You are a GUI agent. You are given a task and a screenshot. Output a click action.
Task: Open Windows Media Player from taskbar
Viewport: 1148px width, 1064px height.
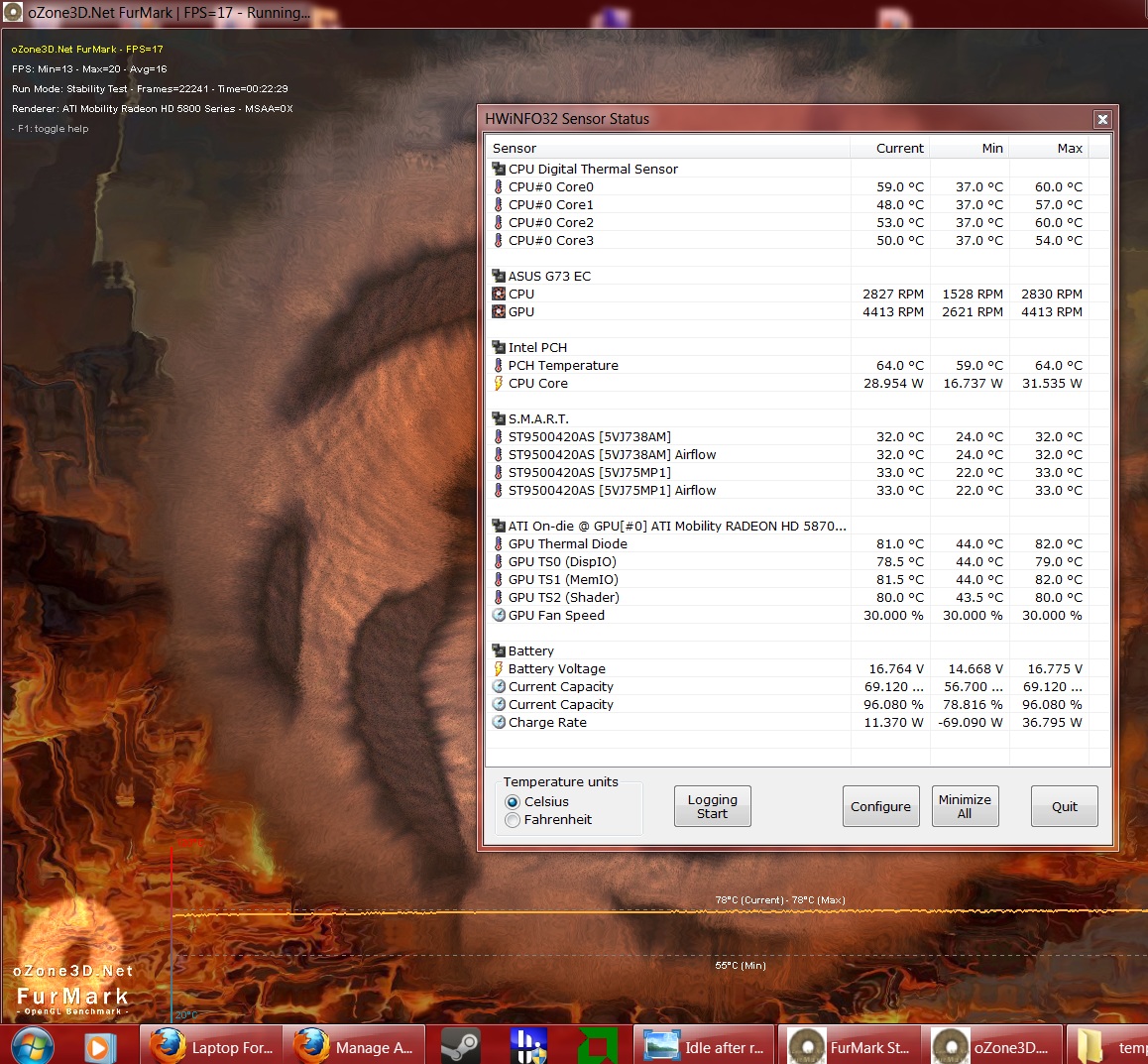click(100, 1047)
